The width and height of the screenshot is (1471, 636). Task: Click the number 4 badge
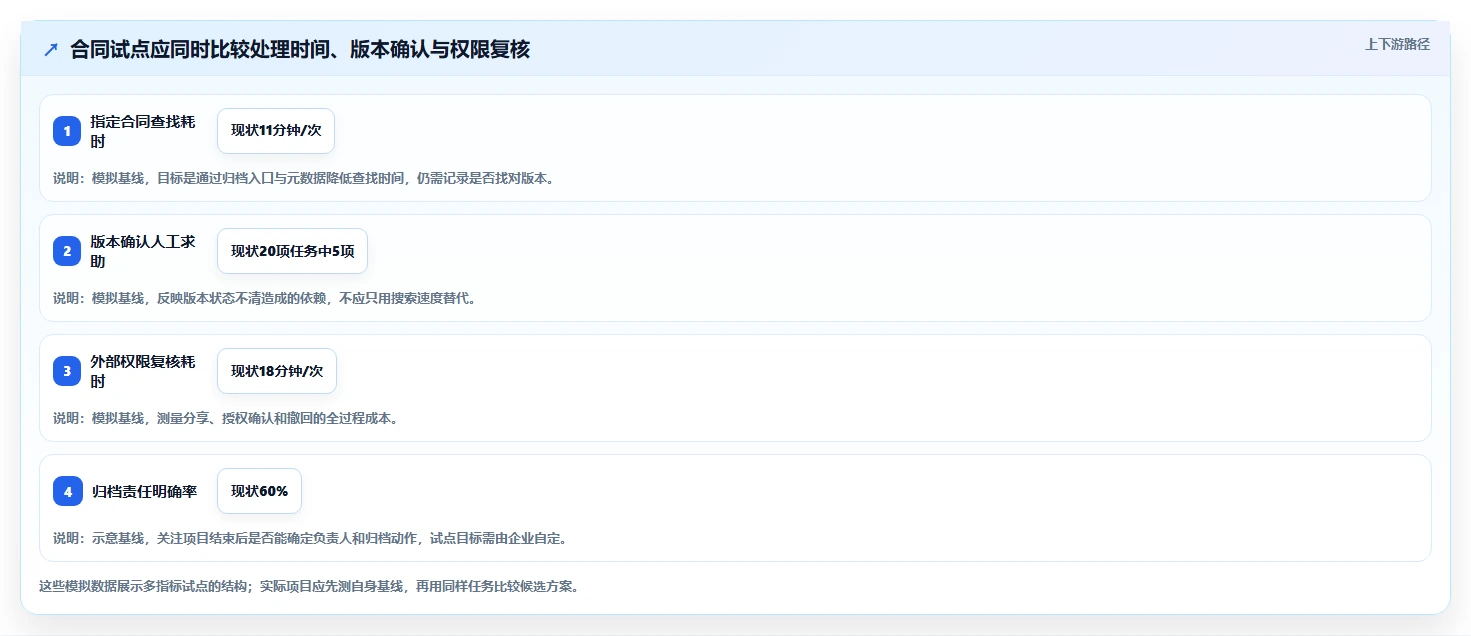(67, 491)
